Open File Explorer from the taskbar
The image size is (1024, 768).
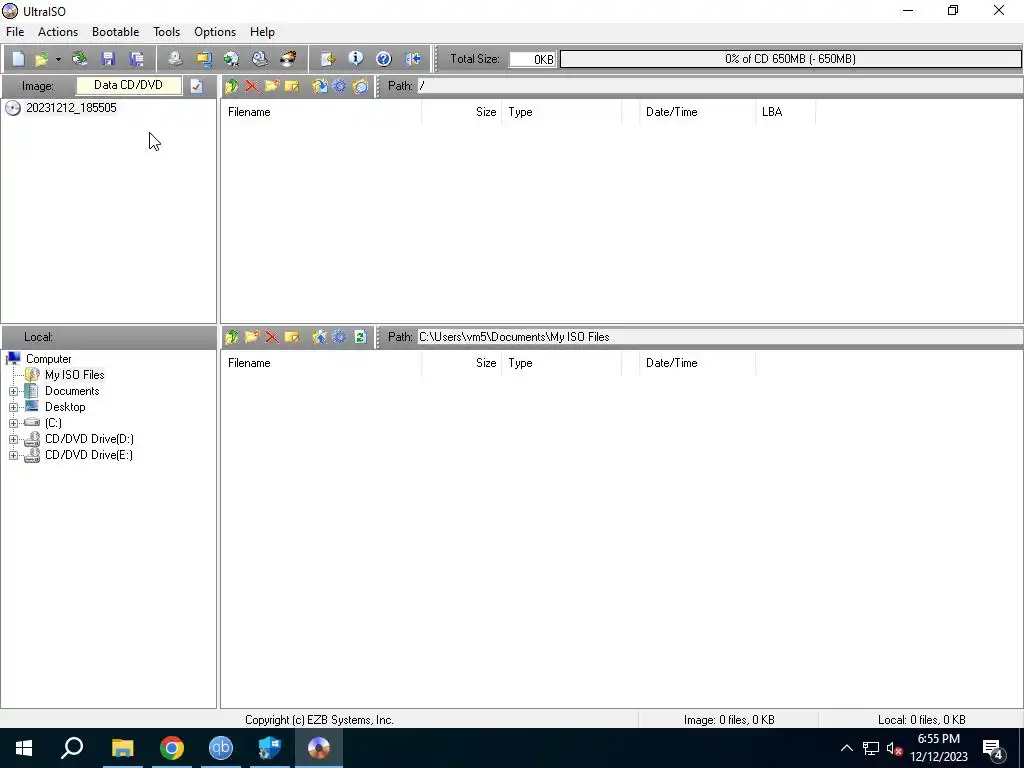coord(122,748)
